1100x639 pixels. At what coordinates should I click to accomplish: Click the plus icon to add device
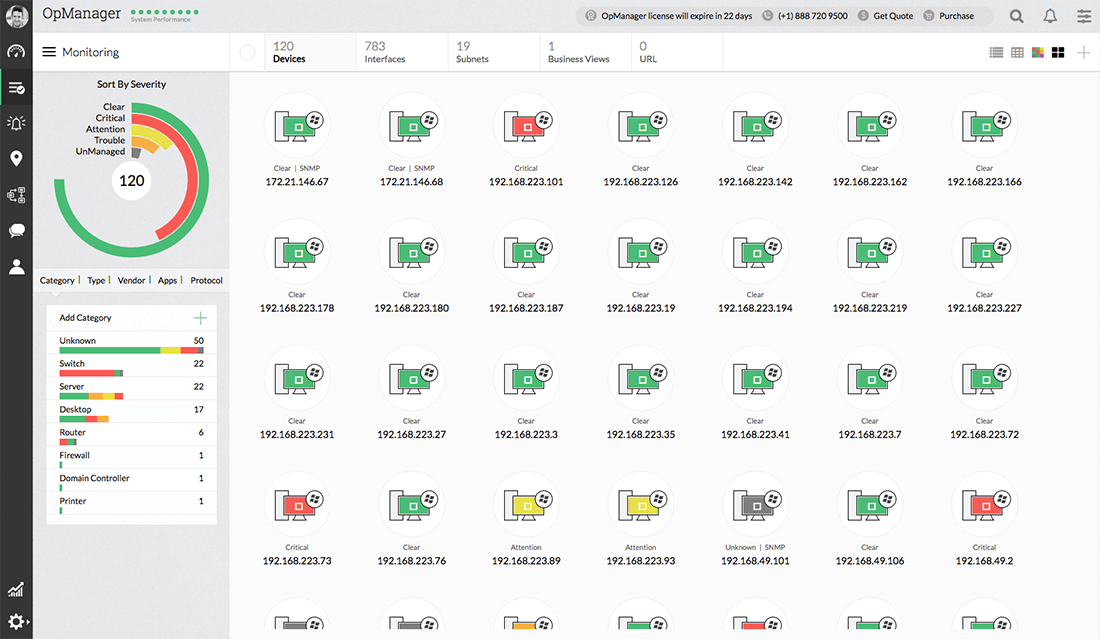click(1083, 53)
